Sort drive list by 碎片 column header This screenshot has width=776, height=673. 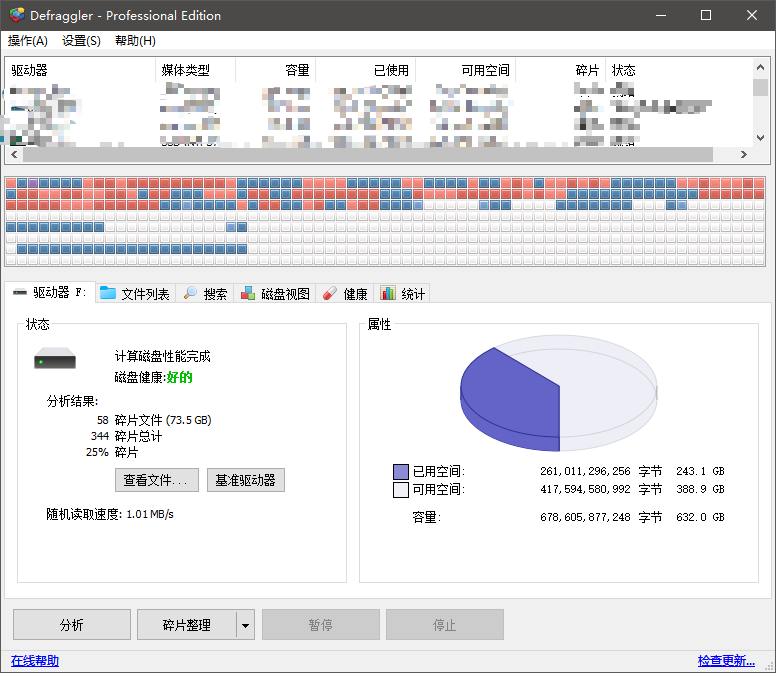pyautogui.click(x=587, y=71)
